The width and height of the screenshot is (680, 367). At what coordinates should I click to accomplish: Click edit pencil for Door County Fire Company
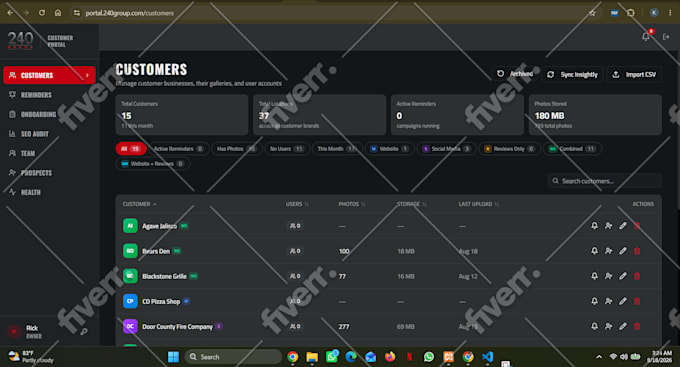click(623, 326)
